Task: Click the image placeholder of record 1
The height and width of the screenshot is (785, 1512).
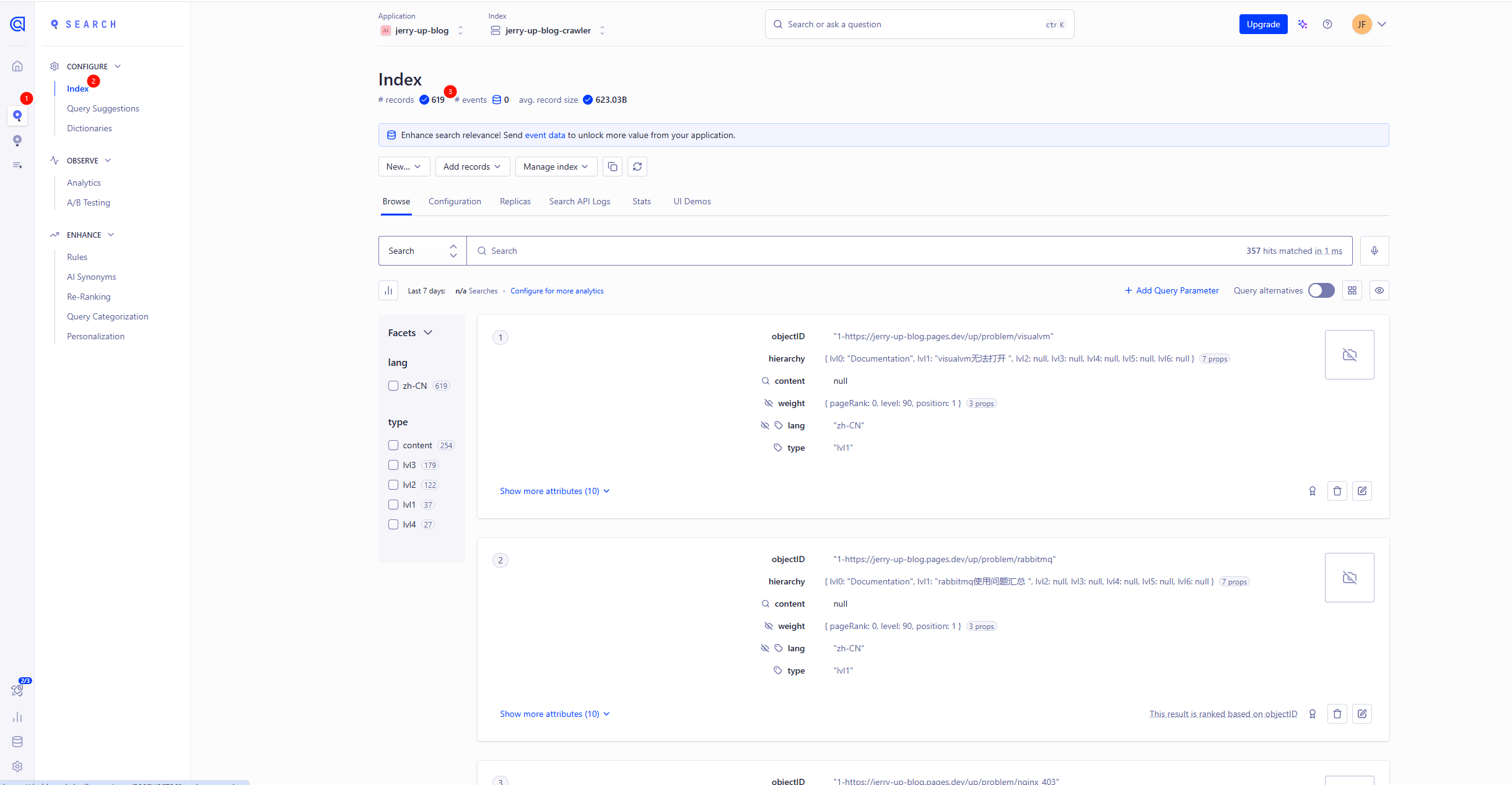Action: click(1350, 355)
